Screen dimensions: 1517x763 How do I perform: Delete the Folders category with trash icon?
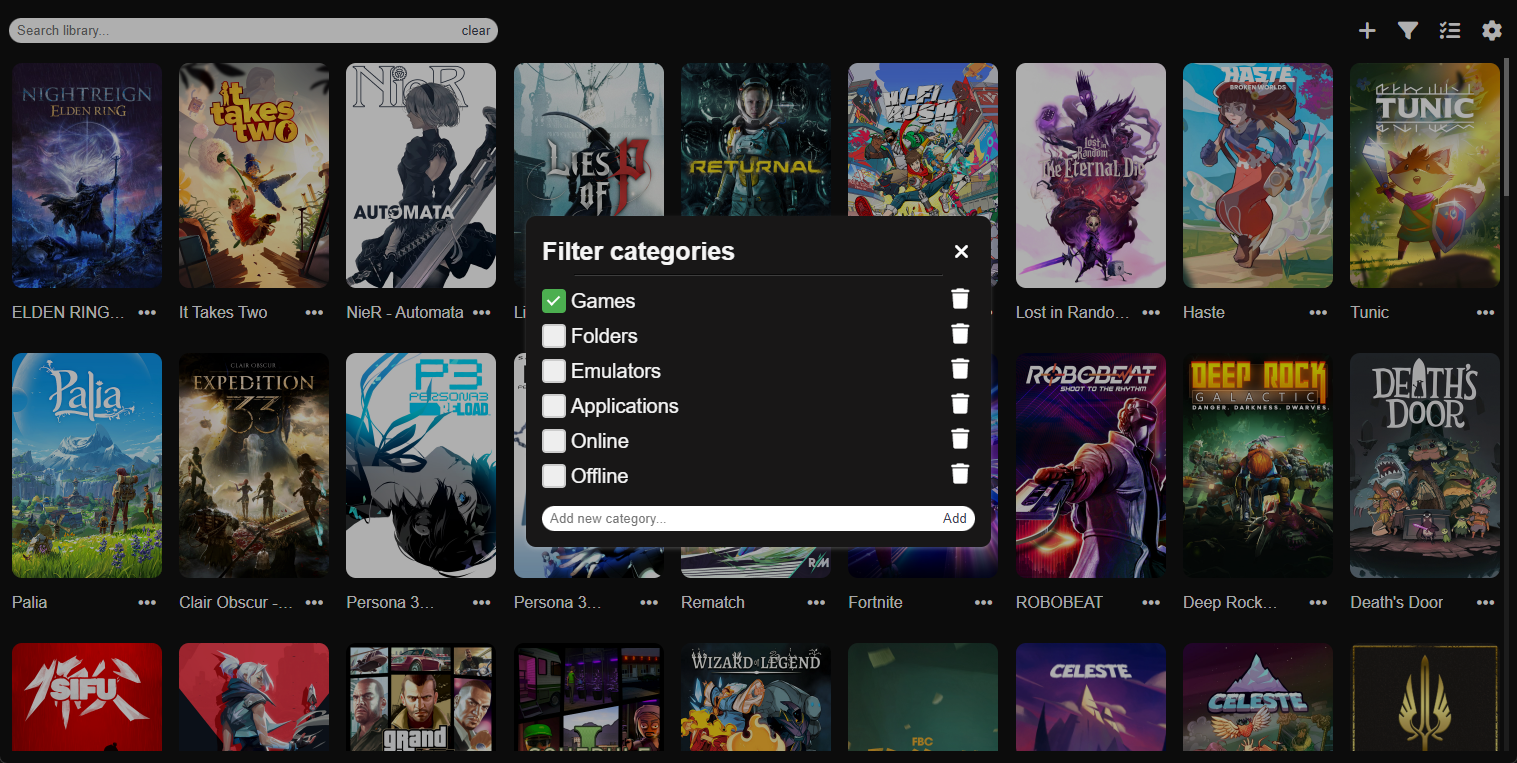(959, 333)
